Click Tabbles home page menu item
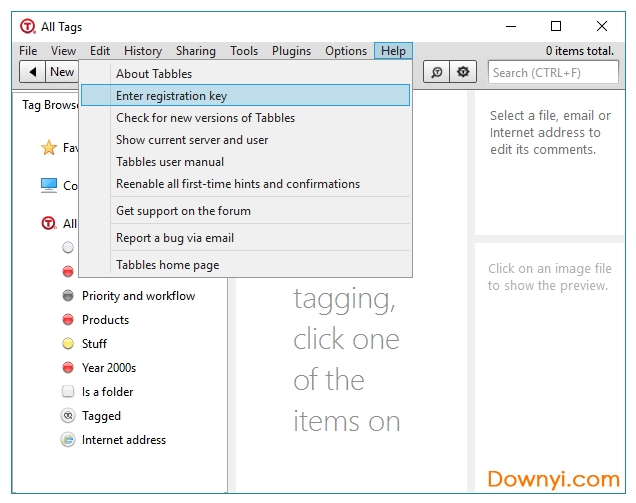Screen dimensions: 636x503 167,265
